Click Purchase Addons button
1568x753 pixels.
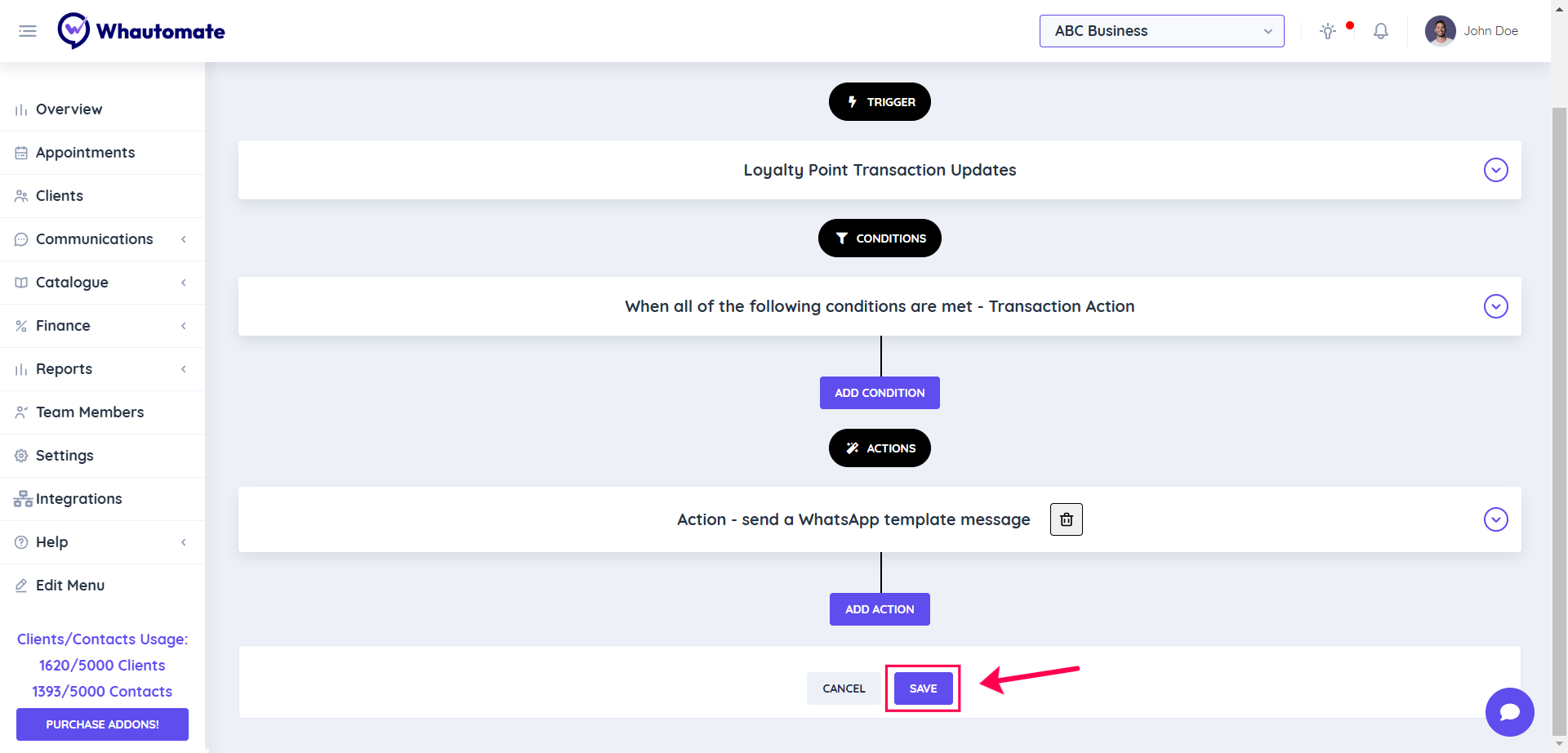102,724
